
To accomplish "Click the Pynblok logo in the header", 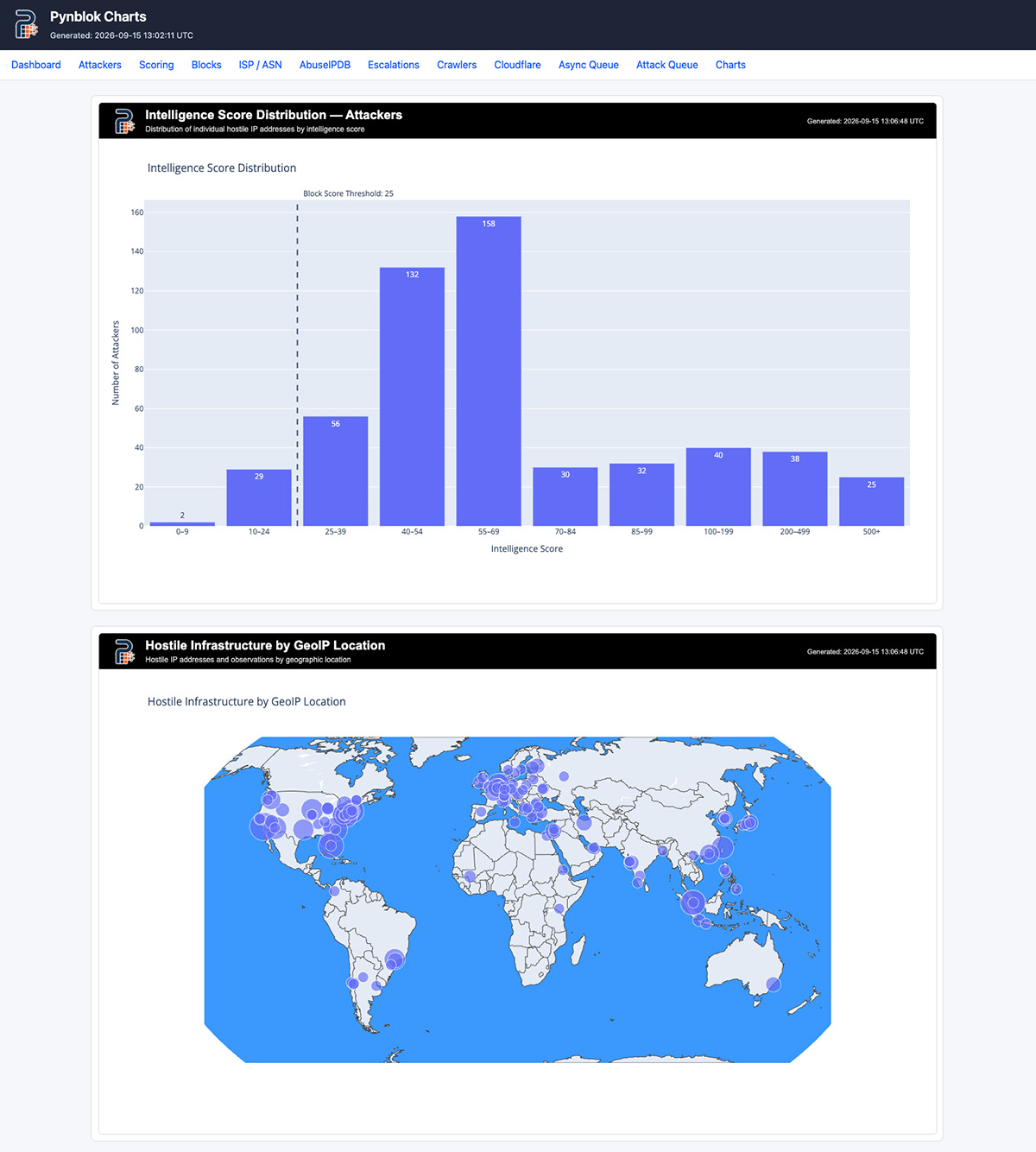I will 27,24.
